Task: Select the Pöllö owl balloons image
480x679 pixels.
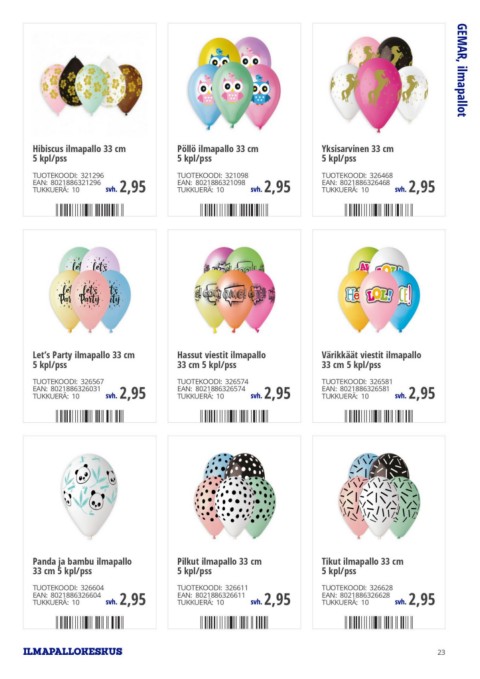Action: 234,83
